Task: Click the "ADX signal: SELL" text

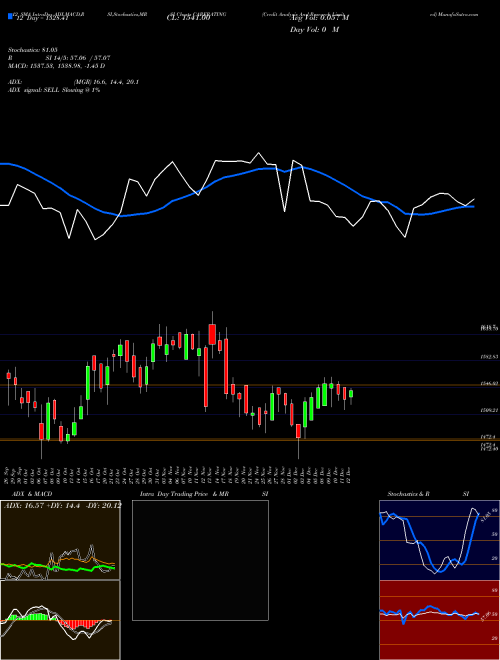Action: [x=34, y=90]
